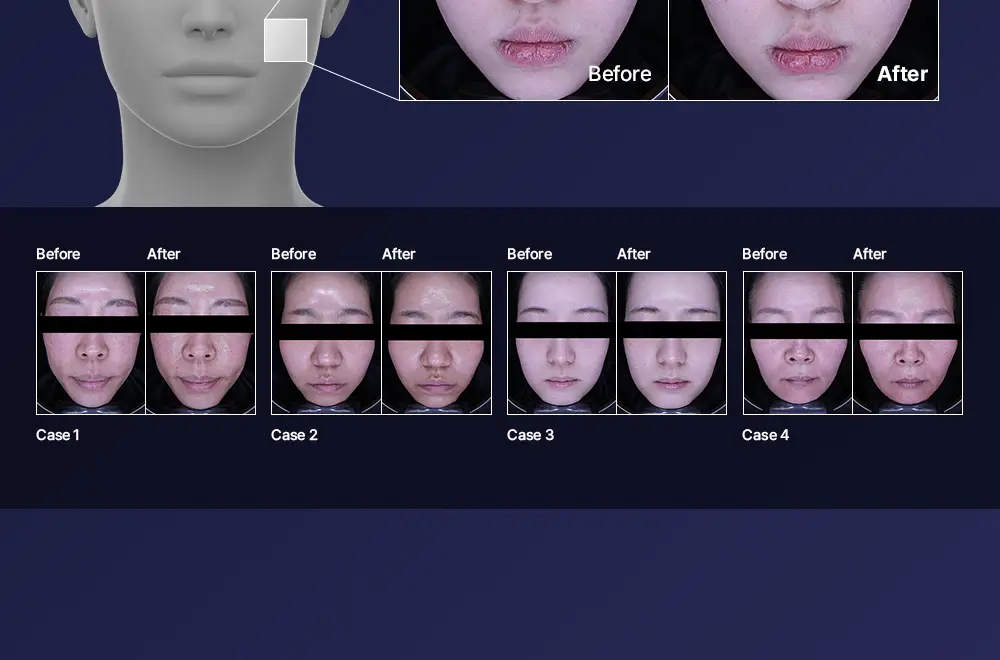
Task: View the Case 4 After photo
Action: coord(908,343)
